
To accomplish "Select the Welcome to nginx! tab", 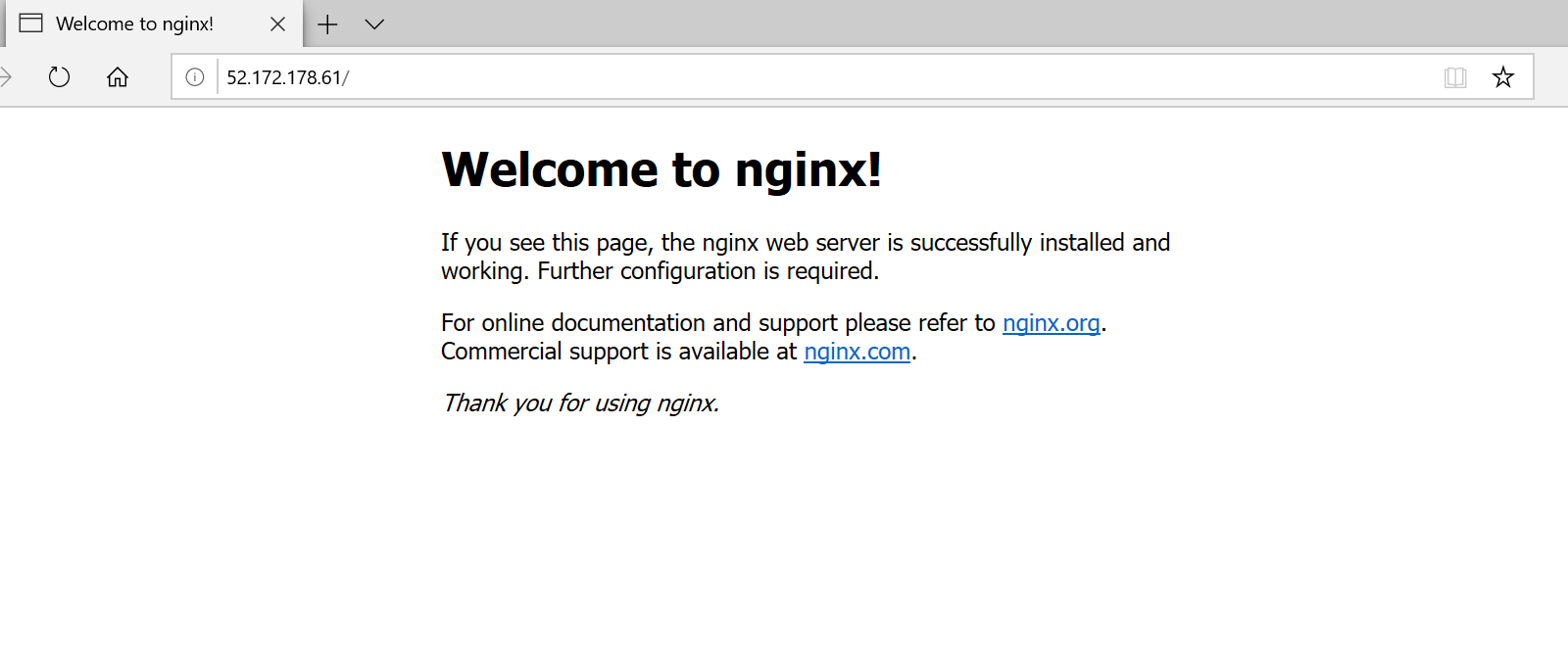I will pos(154,24).
